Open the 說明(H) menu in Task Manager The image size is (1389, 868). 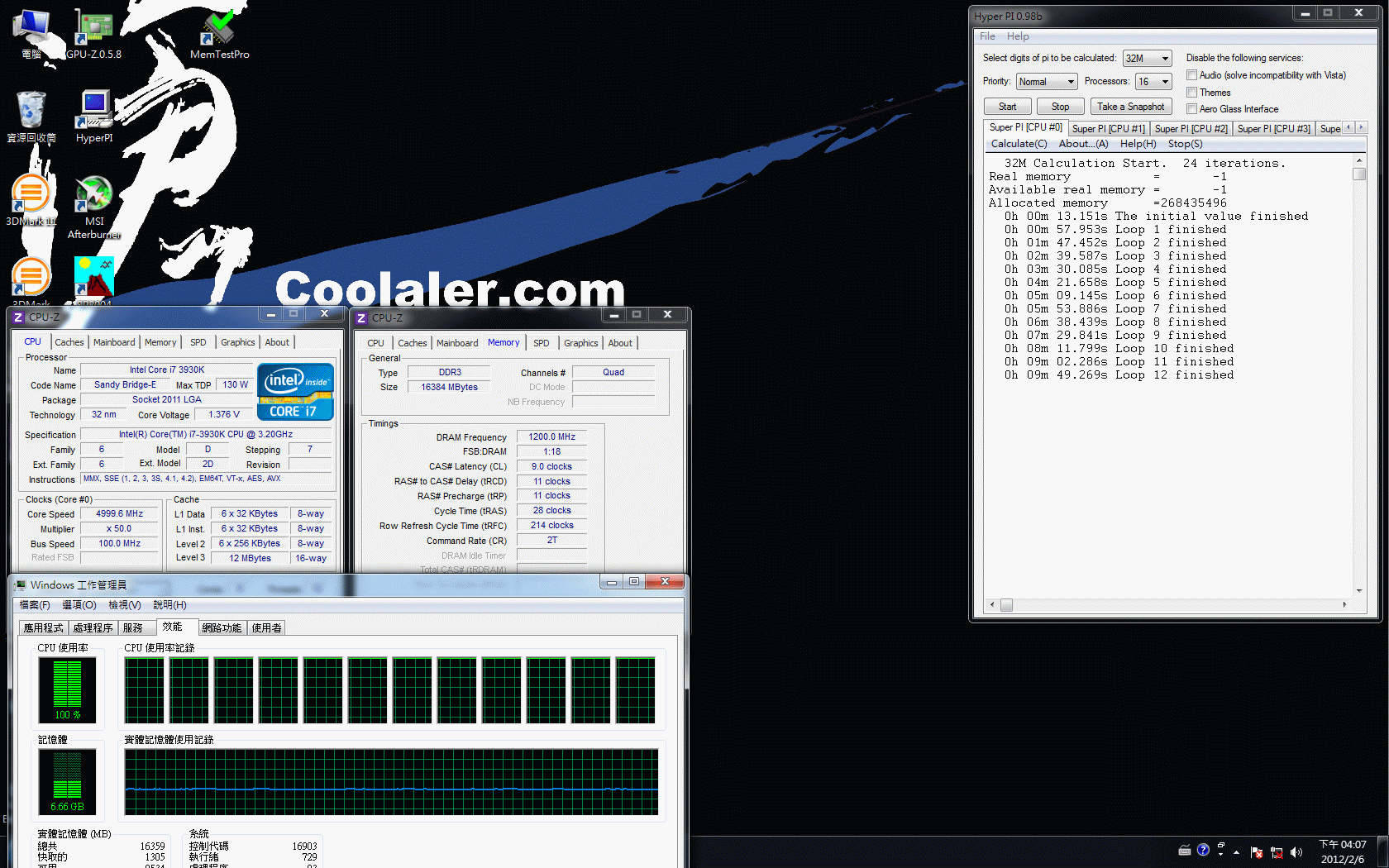click(169, 605)
